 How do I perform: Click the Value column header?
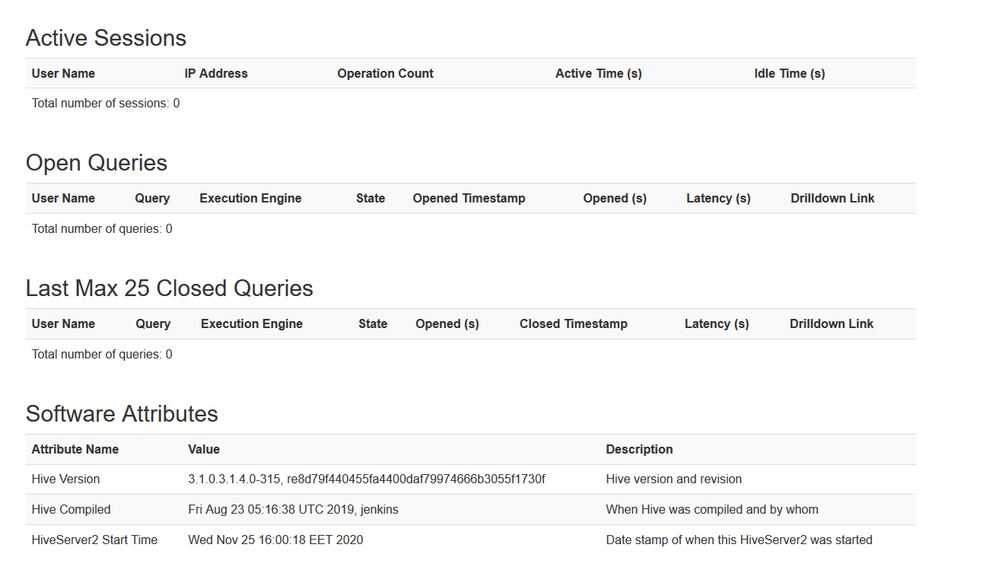pyautogui.click(x=204, y=449)
